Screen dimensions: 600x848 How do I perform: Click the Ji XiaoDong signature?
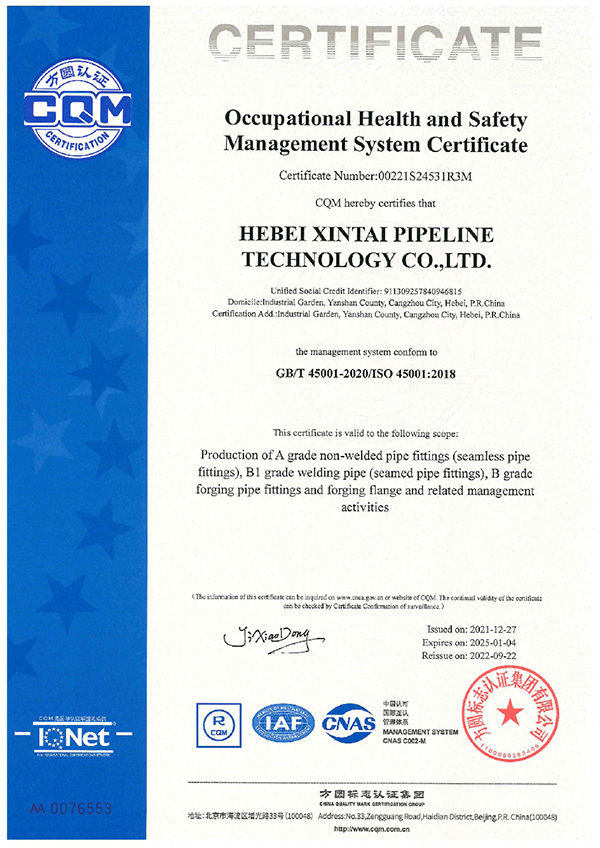(x=274, y=638)
